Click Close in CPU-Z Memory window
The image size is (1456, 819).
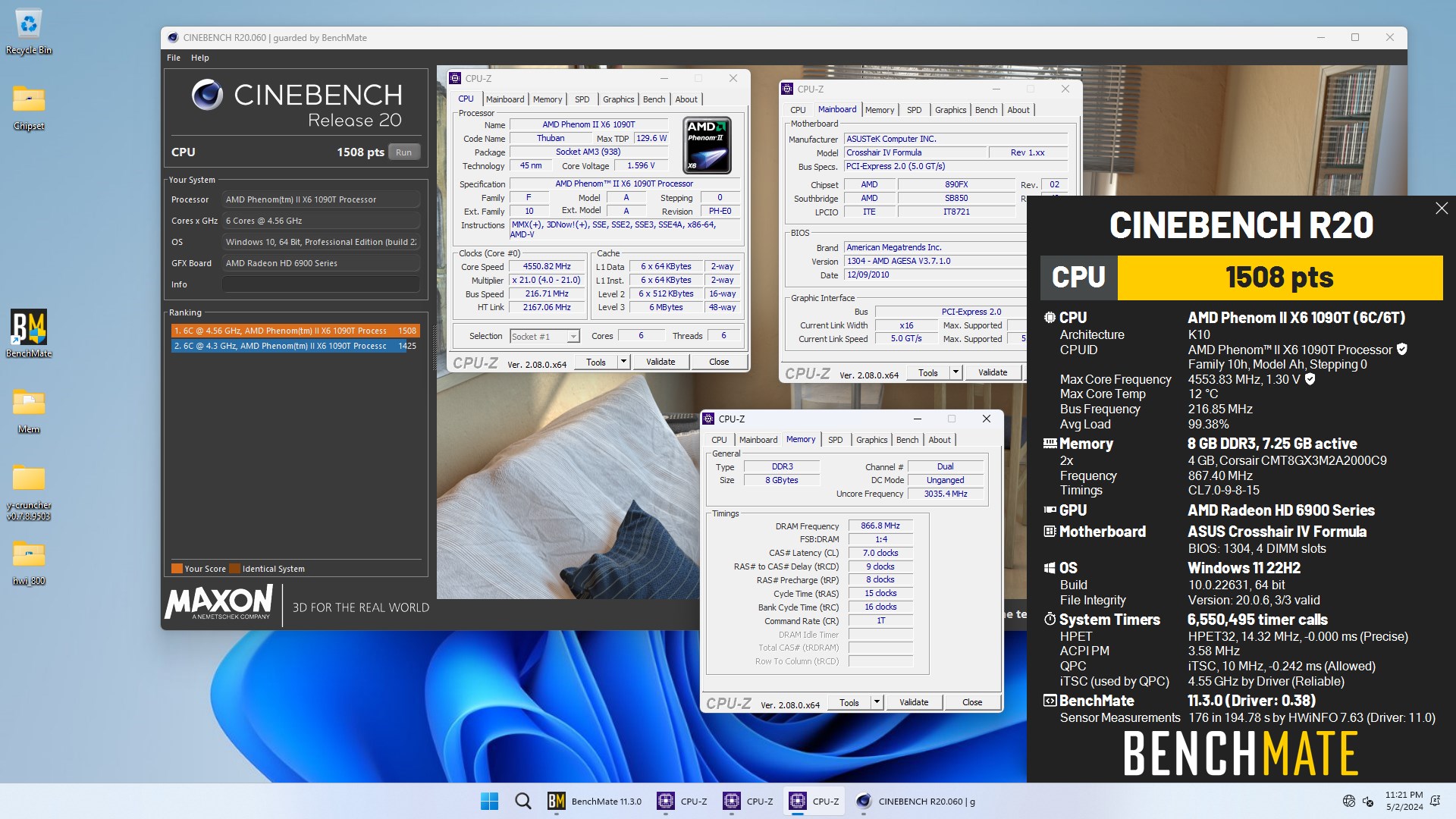(972, 702)
